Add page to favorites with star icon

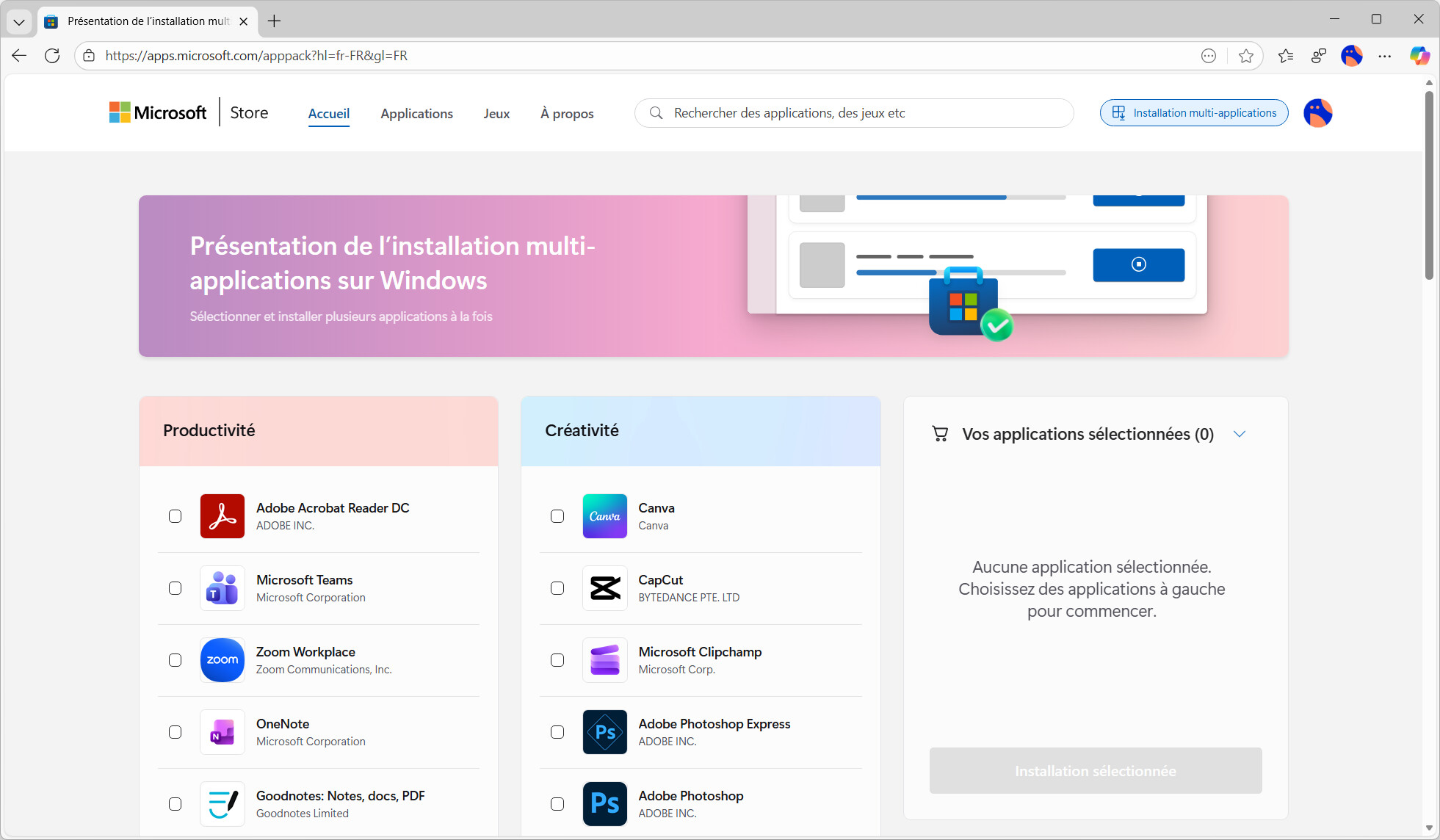click(1245, 56)
